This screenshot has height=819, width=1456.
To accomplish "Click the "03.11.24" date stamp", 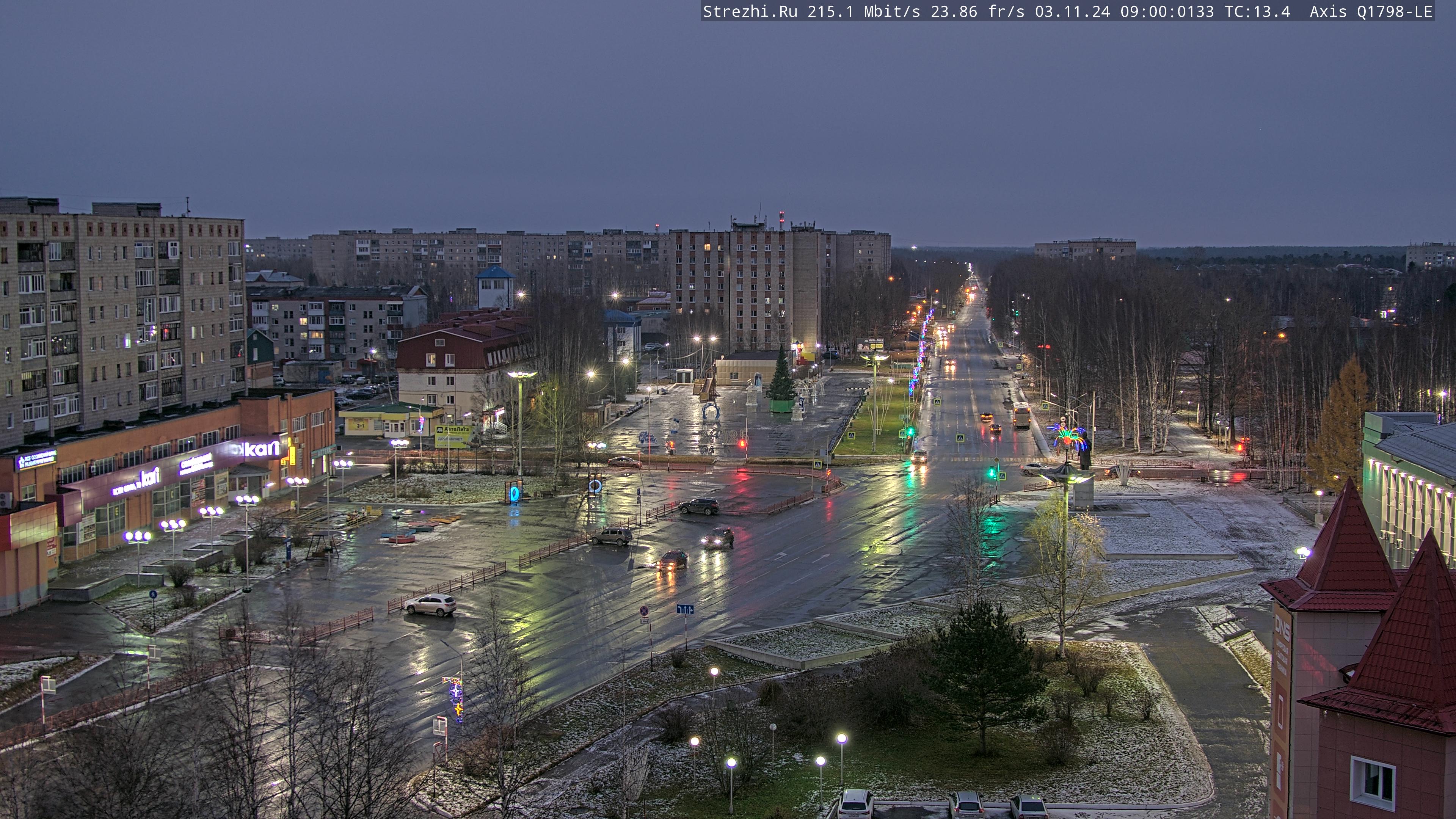I will click(1072, 11).
